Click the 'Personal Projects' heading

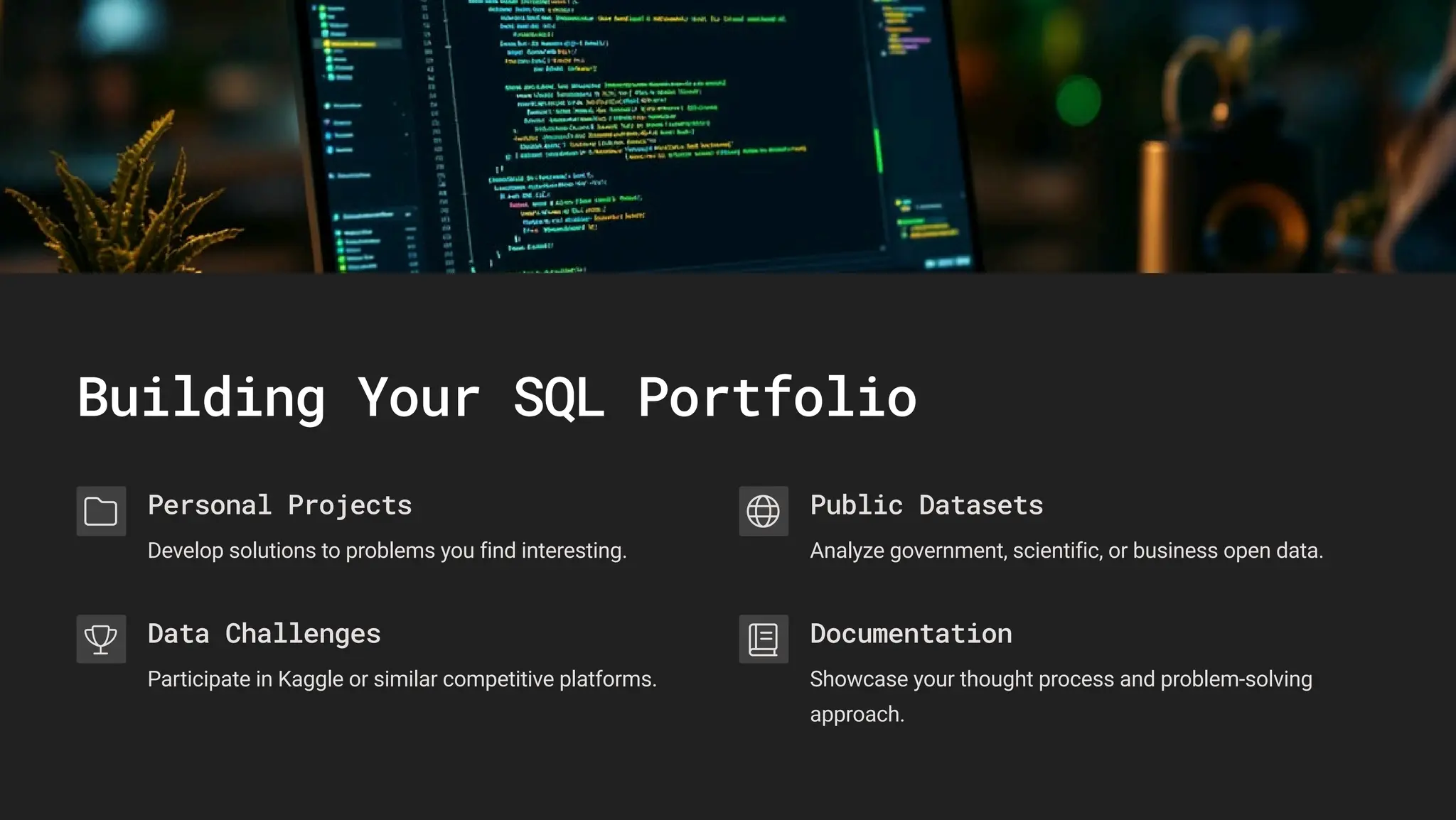coord(280,505)
